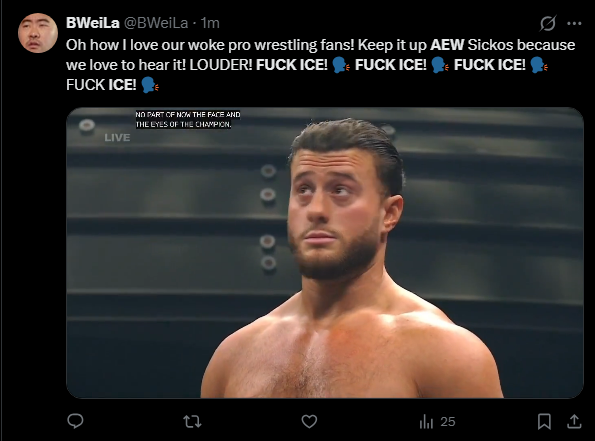Screen dimensions: 595x441
Task: Open the tweet via 1m timestamp
Action: tap(210, 23)
